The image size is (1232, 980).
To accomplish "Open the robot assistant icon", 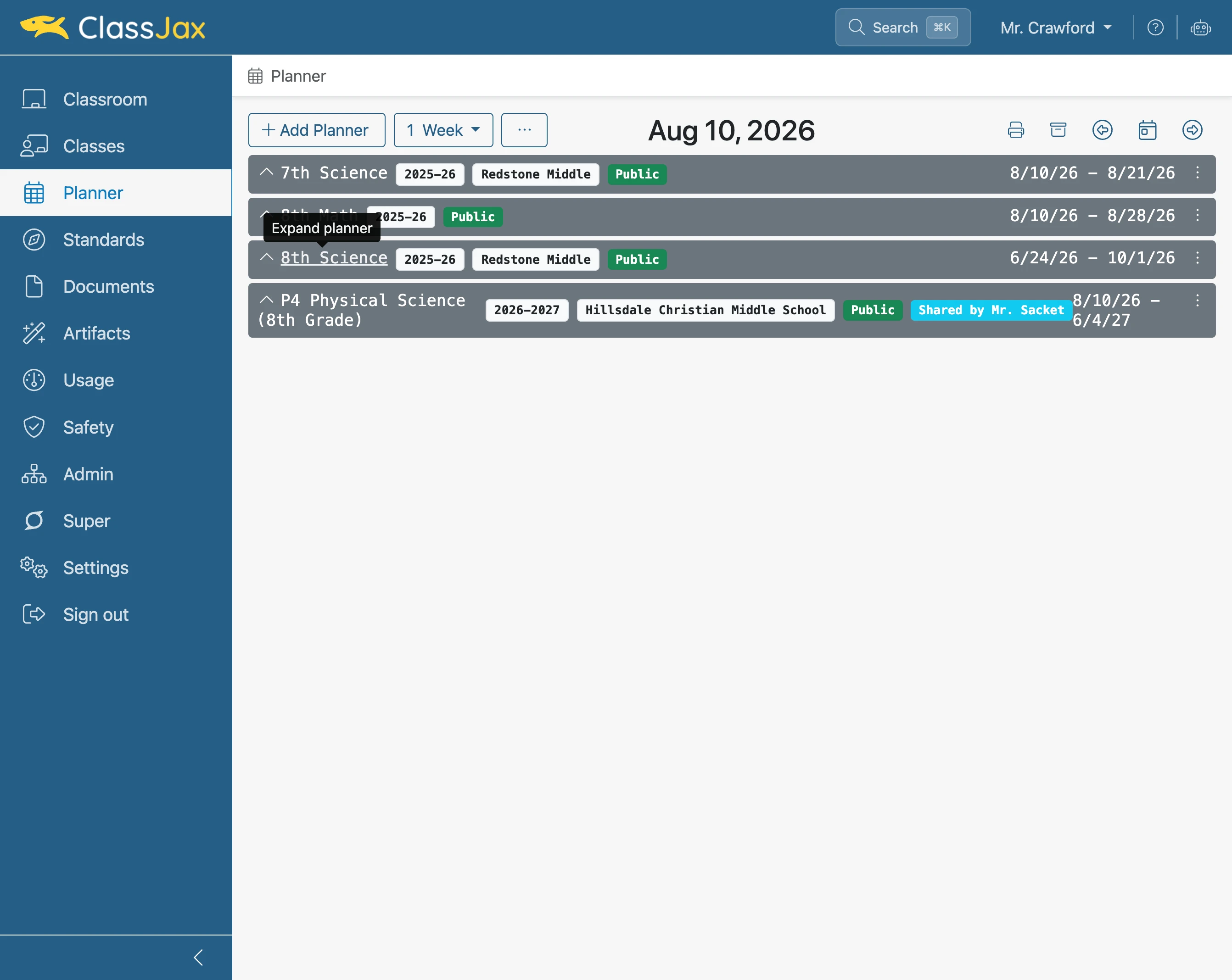I will (1200, 28).
